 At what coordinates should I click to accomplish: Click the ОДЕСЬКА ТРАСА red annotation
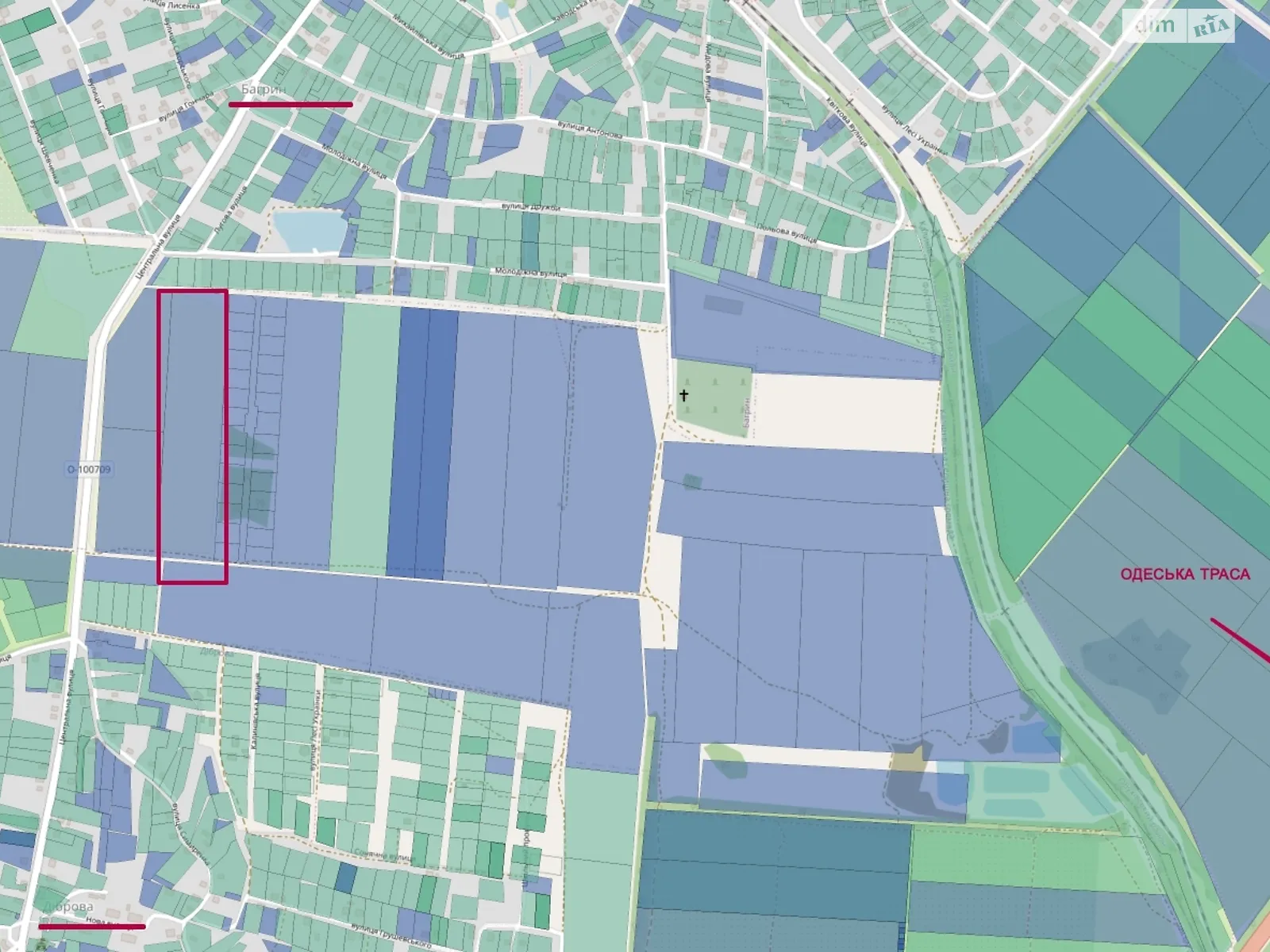point(1184,574)
